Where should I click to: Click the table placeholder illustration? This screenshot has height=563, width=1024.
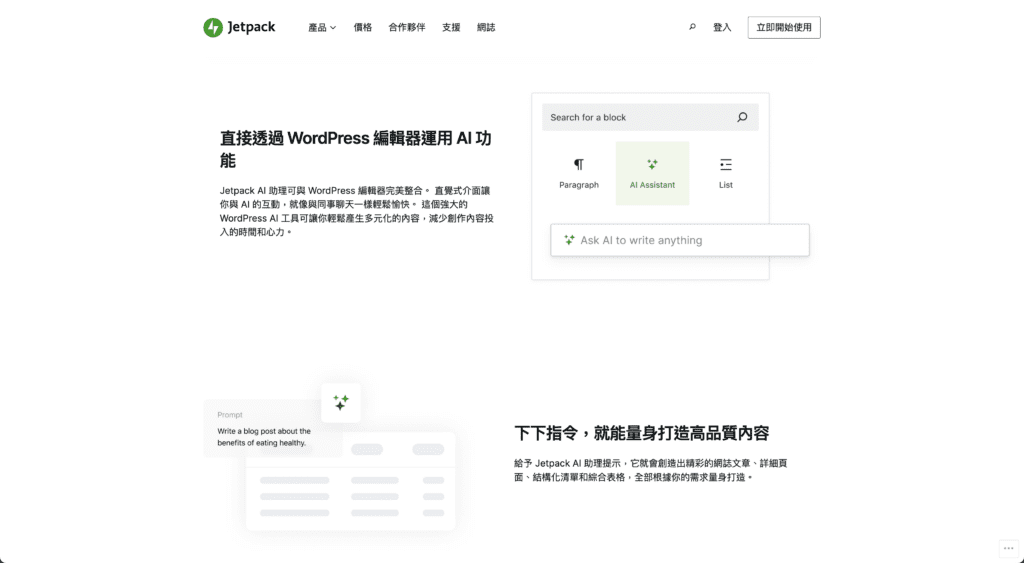[x=351, y=485]
